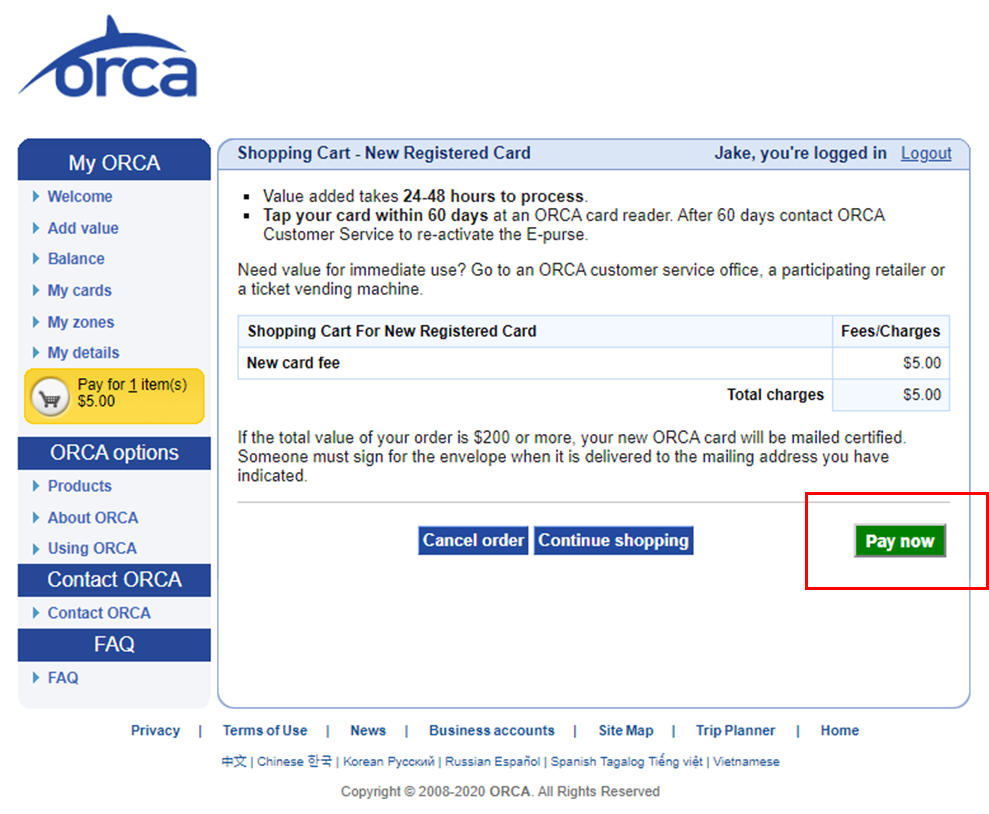This screenshot has height=814, width=989.
Task: Cancel the order
Action: (473, 540)
